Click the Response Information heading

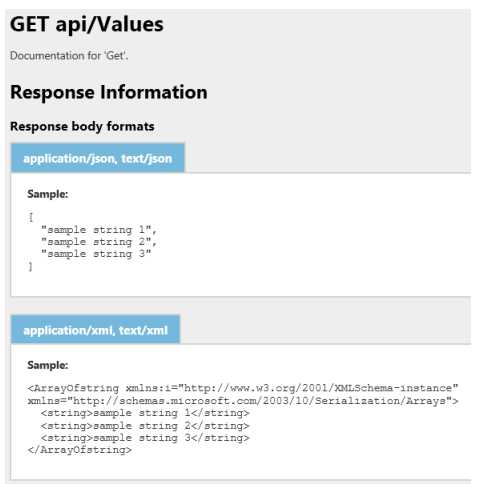(109, 92)
